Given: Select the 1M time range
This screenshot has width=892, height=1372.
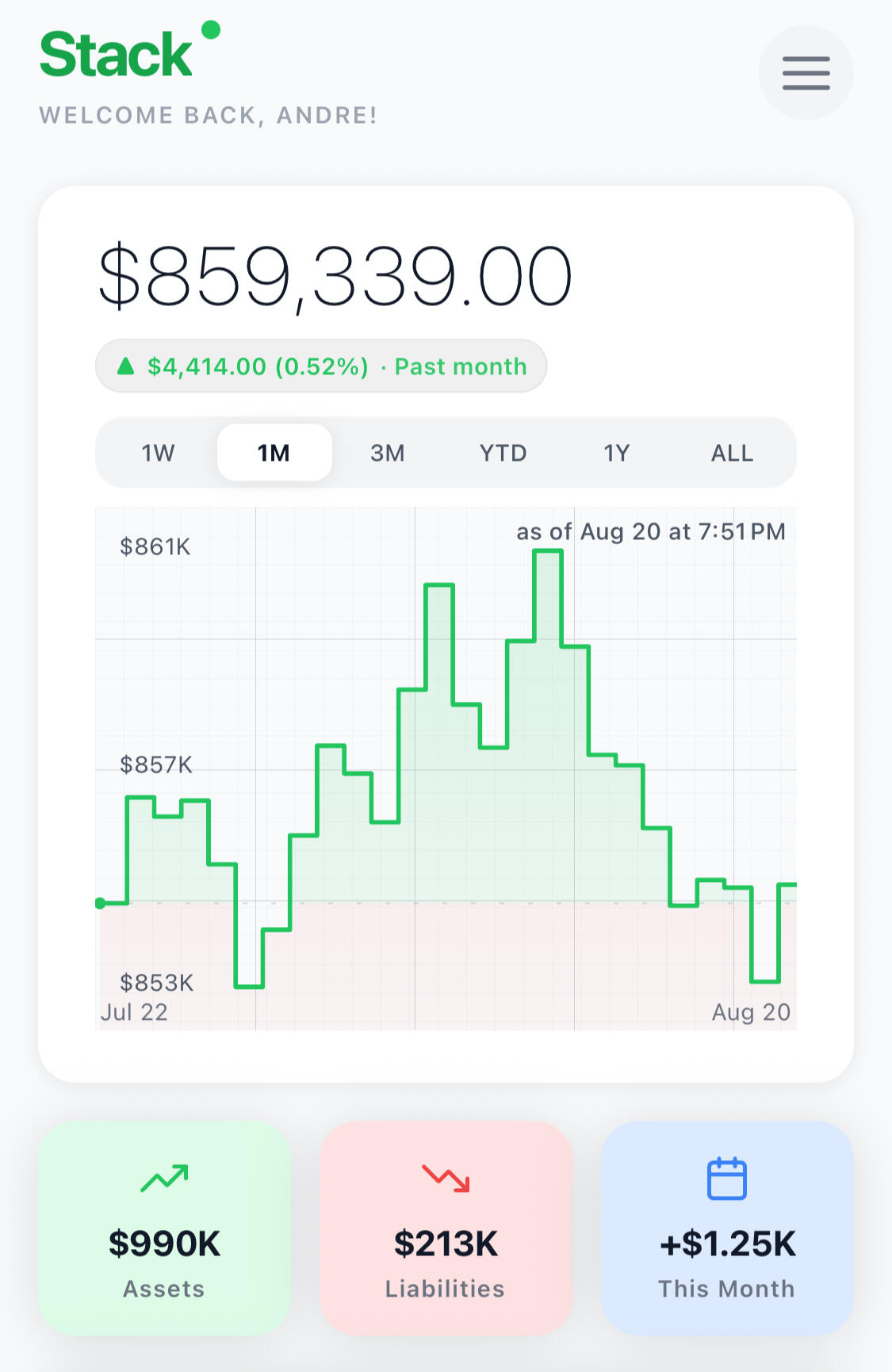Looking at the screenshot, I should pos(274,453).
